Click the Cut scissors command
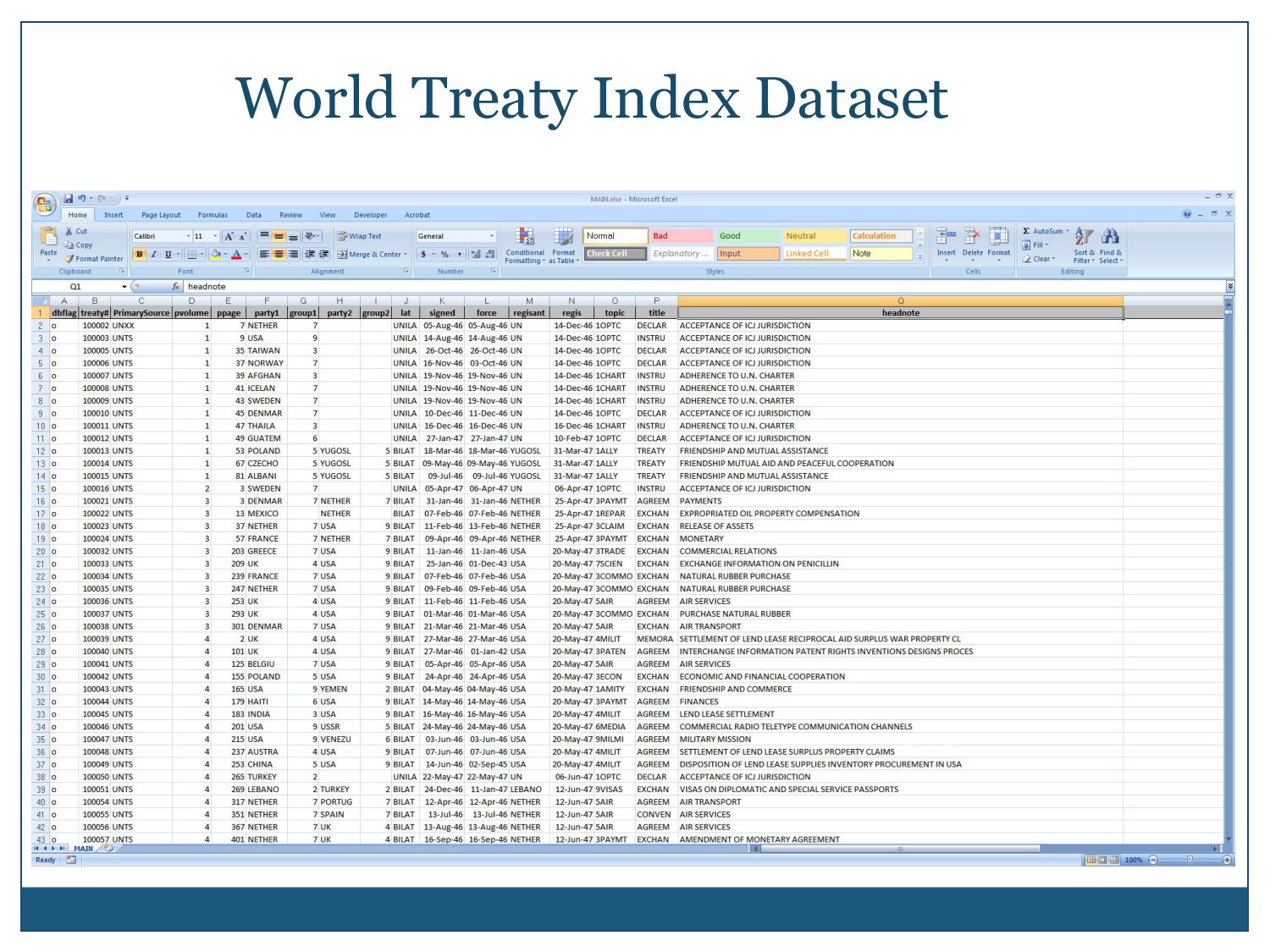This screenshot has height=952, width=1270. 76,231
